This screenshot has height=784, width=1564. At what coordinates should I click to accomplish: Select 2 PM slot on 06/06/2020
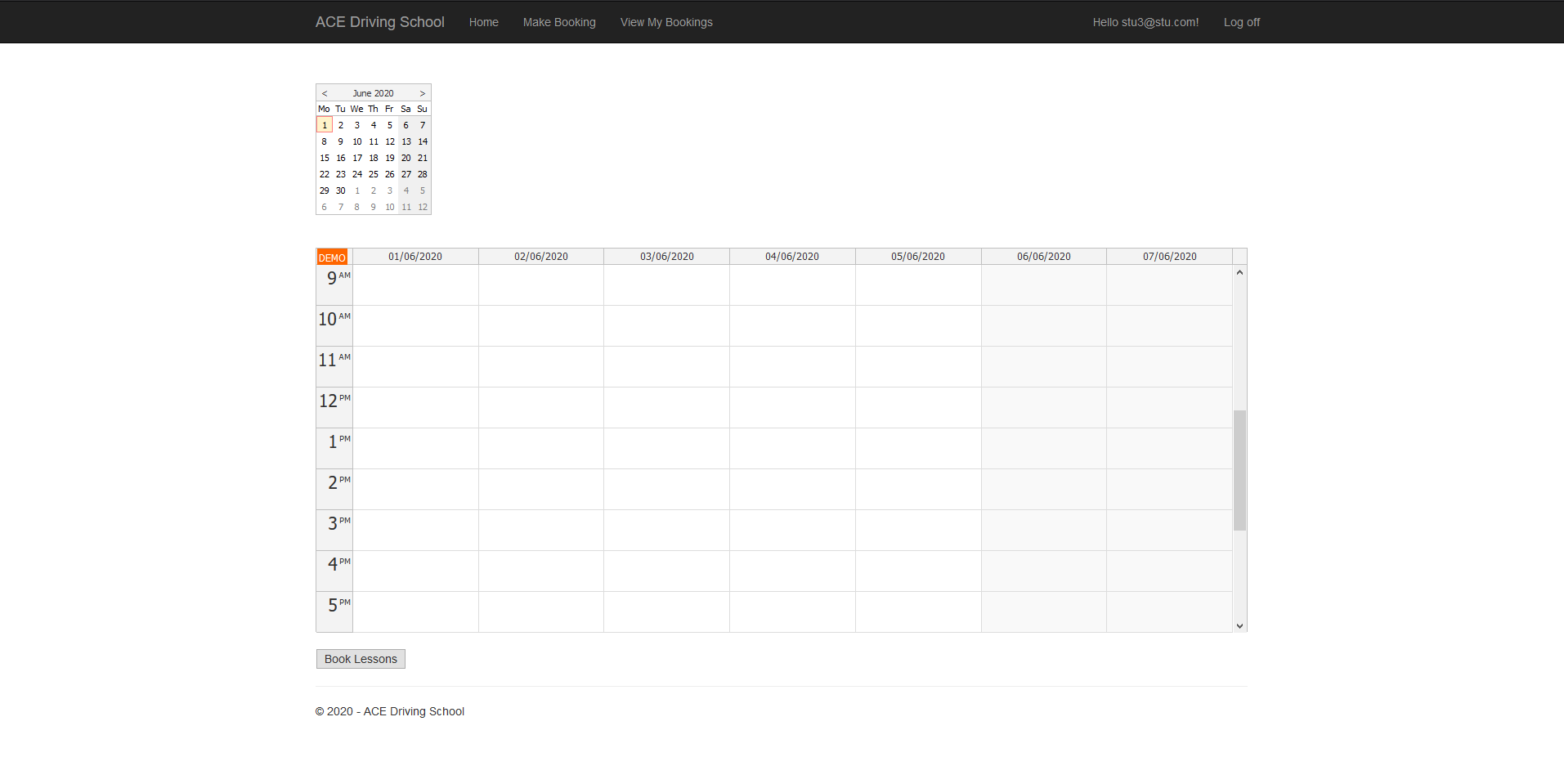point(1044,490)
